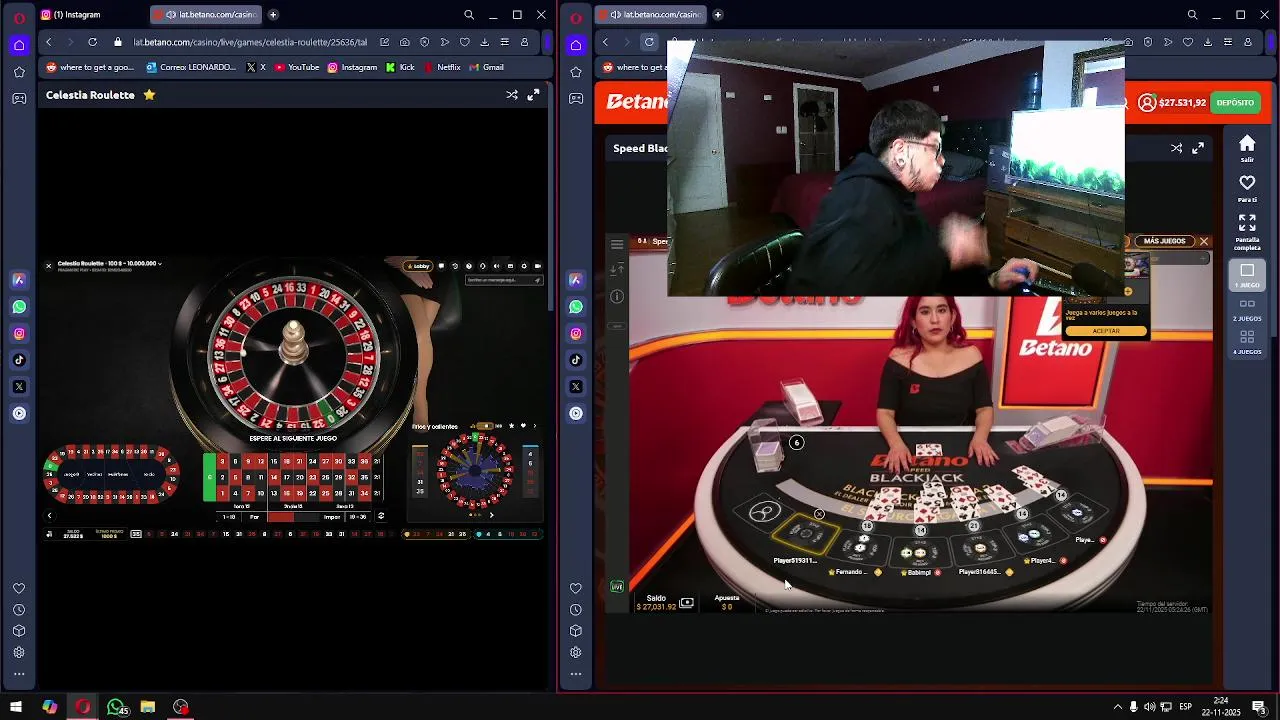Select red color bet on roulette table
The image size is (1280, 720).
tap(281, 517)
